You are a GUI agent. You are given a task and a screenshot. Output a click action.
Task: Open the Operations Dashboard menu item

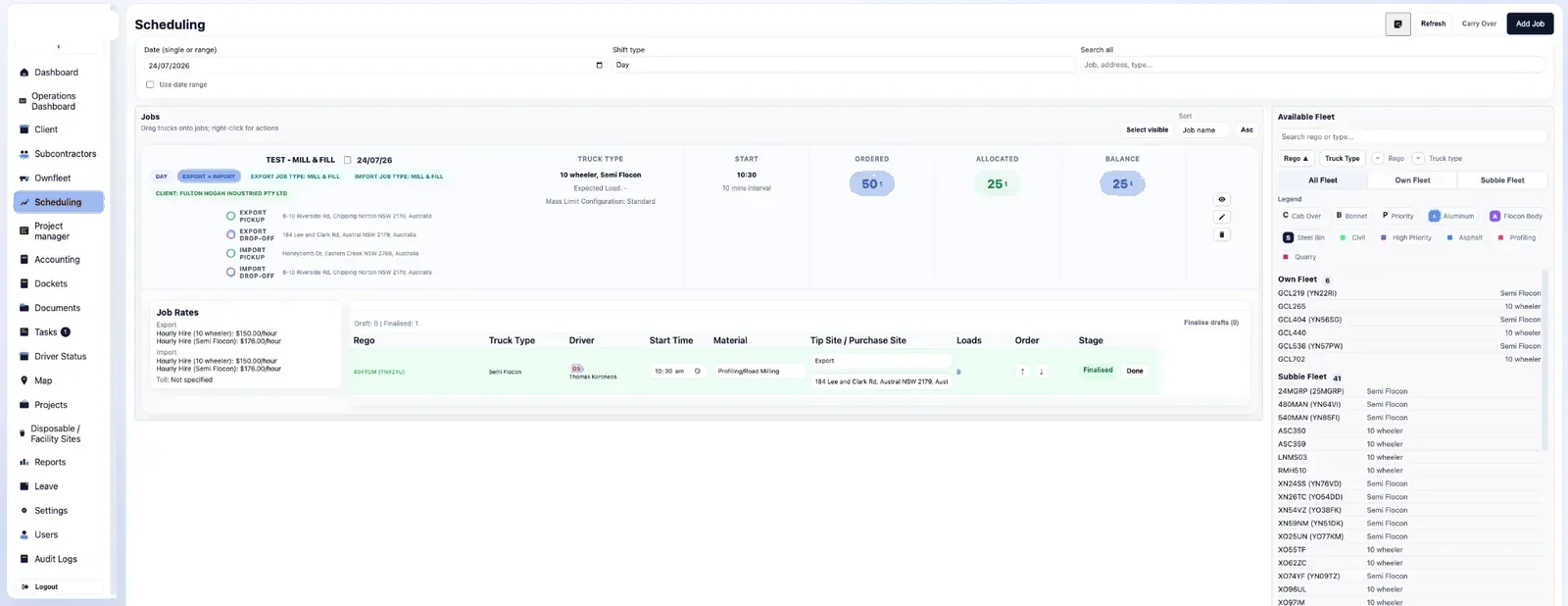(x=60, y=102)
